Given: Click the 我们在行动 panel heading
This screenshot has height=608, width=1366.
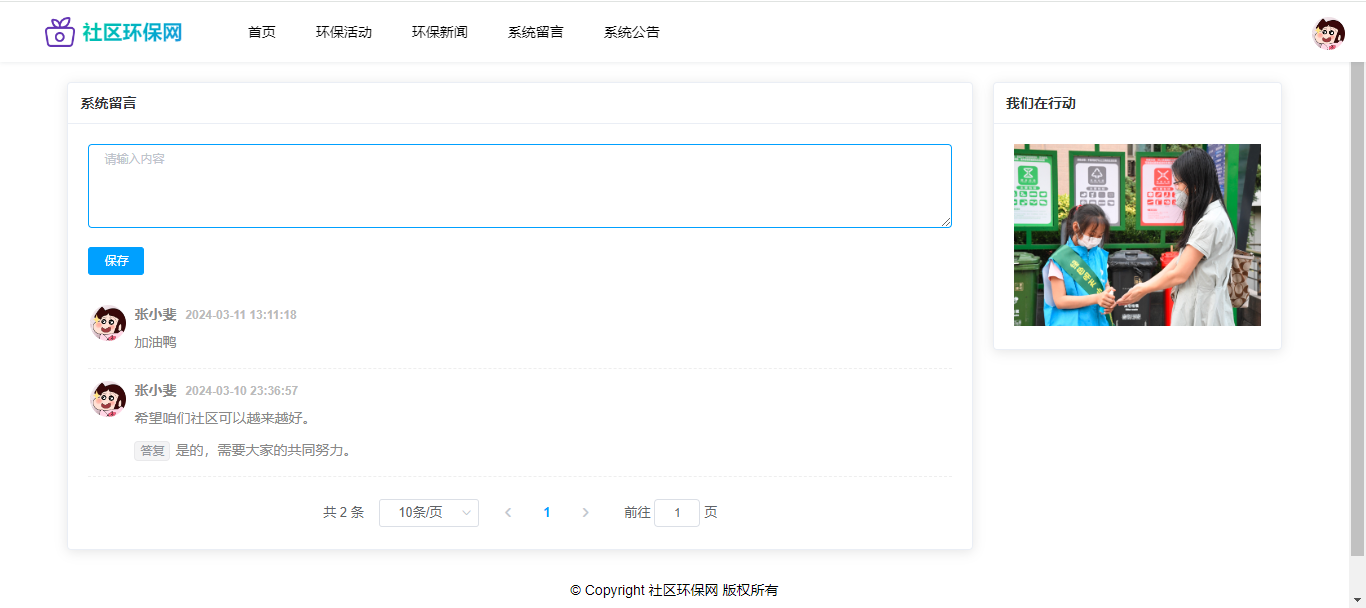Looking at the screenshot, I should (1041, 103).
